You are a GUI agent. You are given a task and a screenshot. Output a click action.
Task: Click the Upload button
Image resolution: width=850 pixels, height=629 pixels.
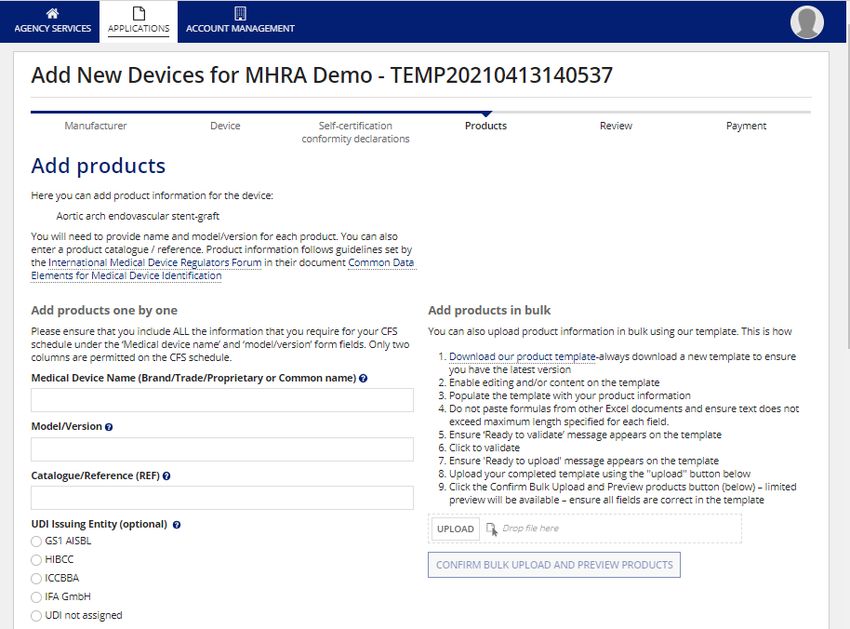tap(455, 529)
